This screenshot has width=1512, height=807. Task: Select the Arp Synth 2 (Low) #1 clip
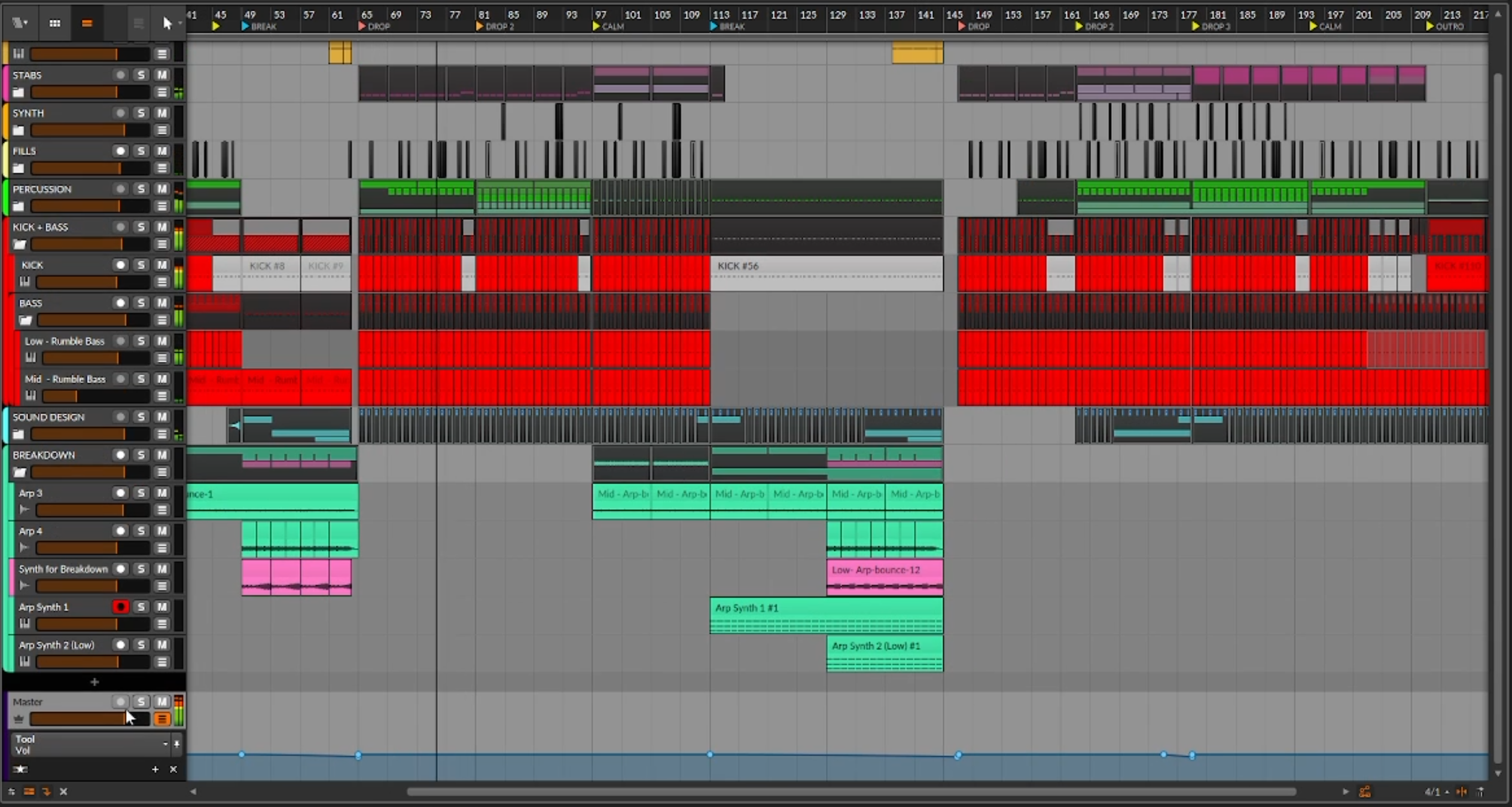885,653
